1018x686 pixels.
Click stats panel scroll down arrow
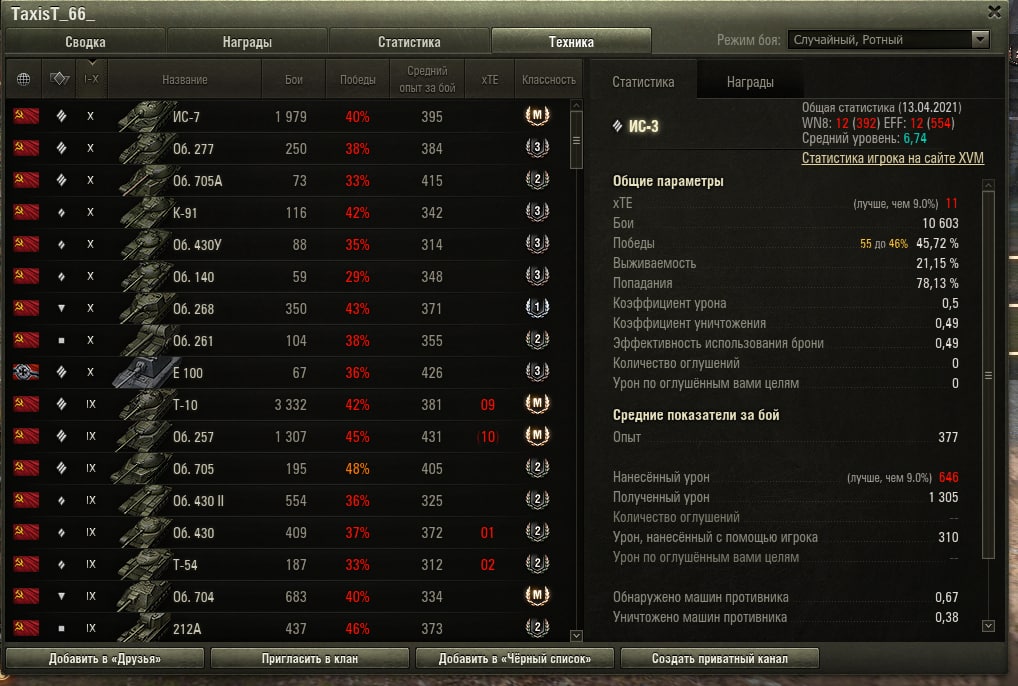click(988, 626)
